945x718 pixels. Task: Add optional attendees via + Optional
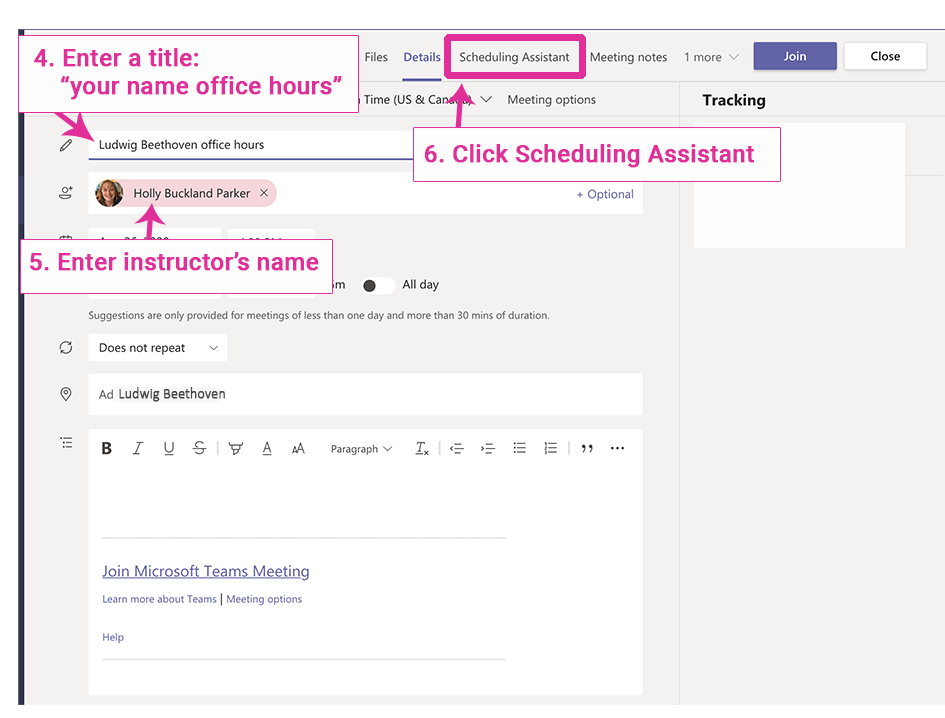[x=604, y=194]
